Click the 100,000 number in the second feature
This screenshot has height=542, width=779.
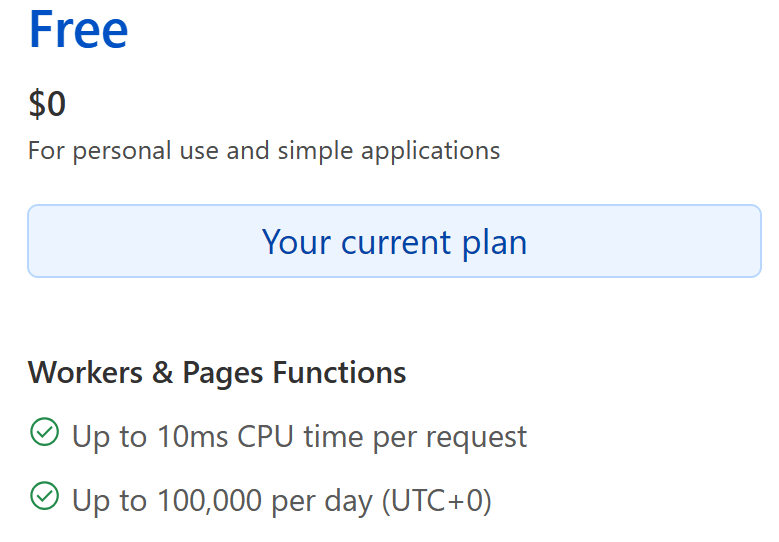209,500
